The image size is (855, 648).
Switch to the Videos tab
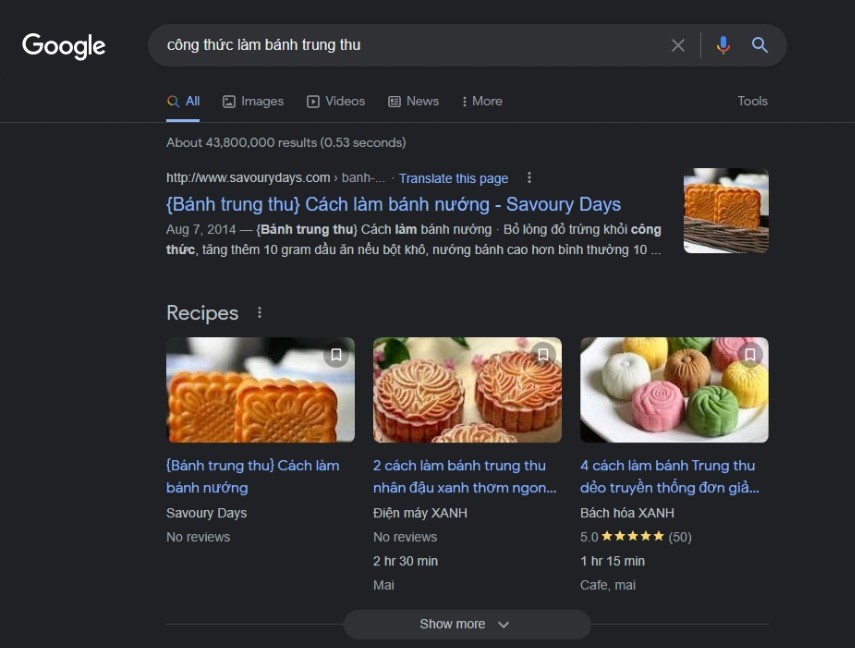(x=336, y=101)
